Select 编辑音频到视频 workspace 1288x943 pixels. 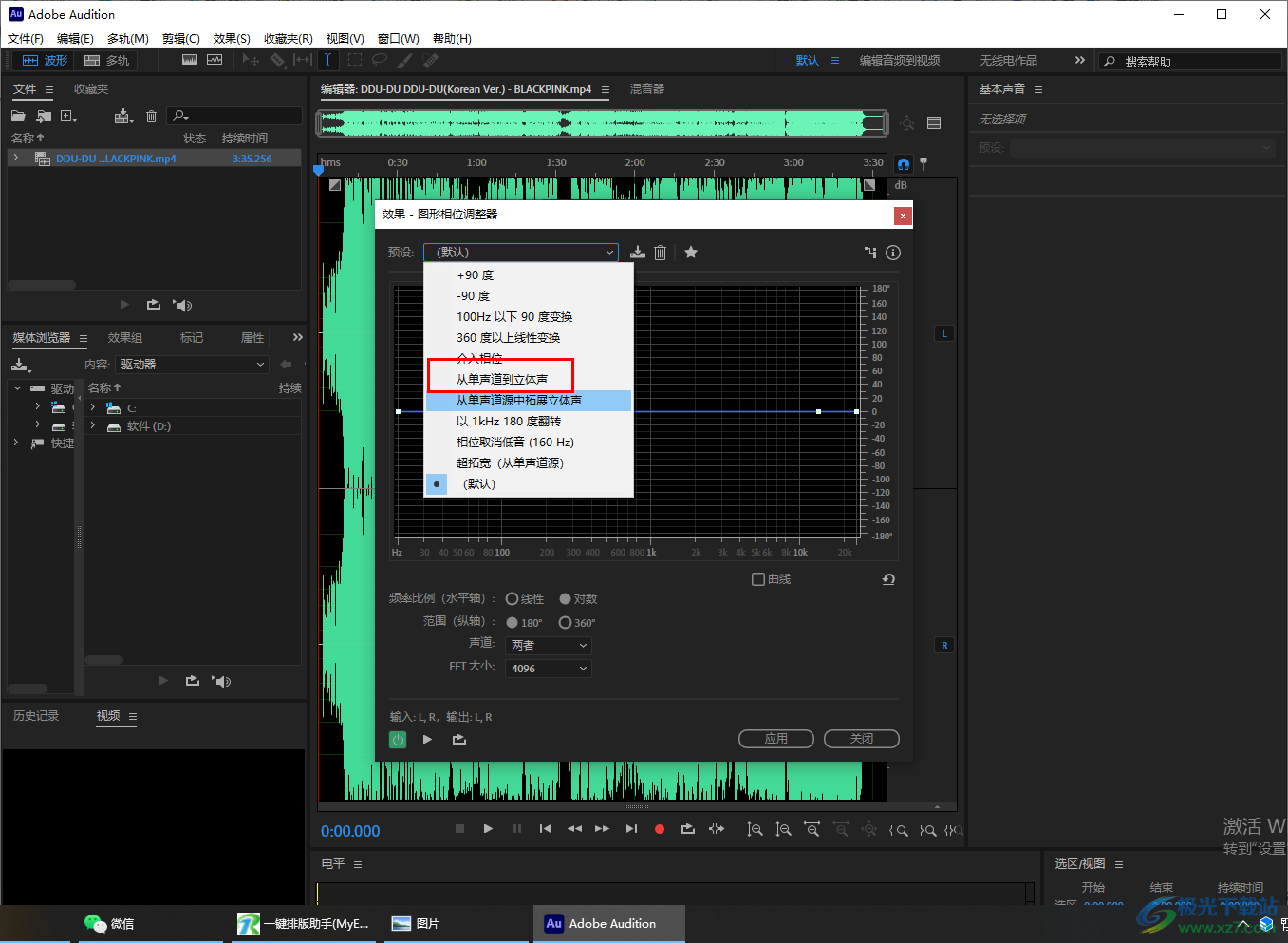pyautogui.click(x=900, y=60)
